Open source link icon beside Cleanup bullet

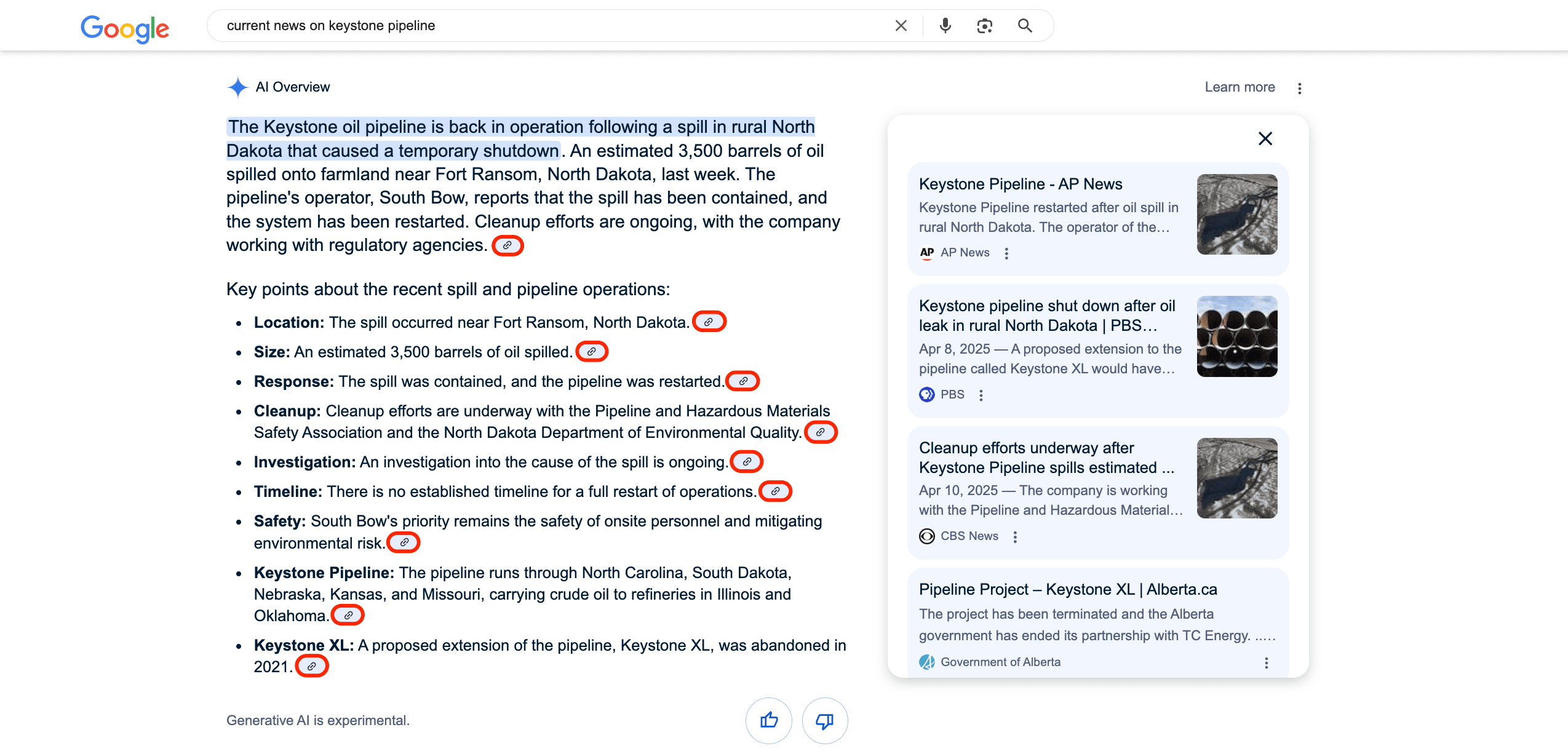[820, 432]
